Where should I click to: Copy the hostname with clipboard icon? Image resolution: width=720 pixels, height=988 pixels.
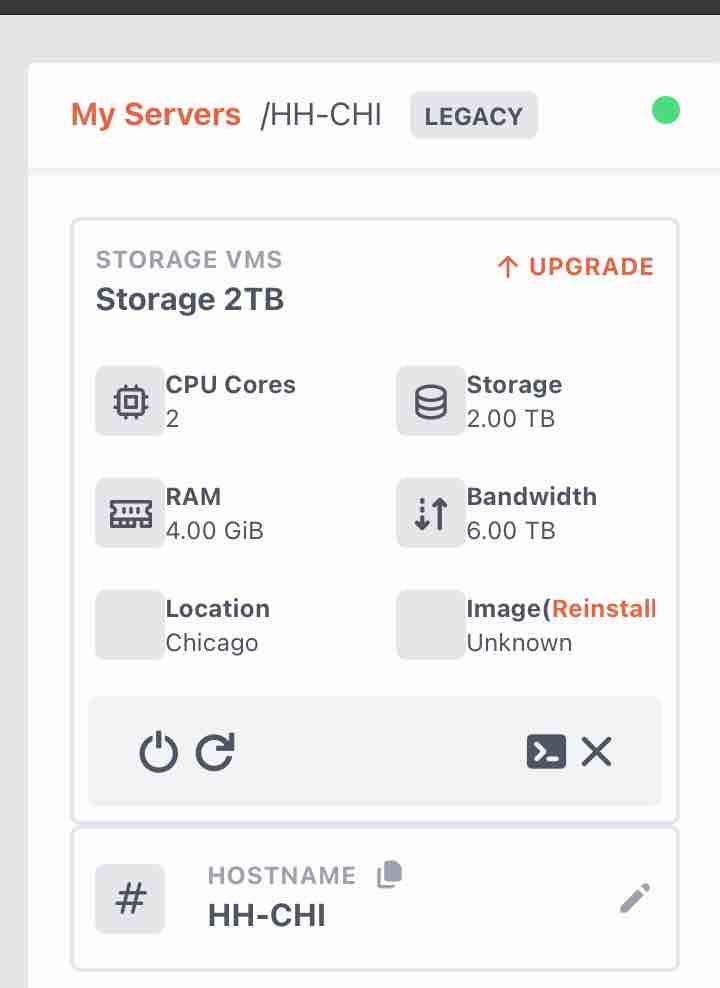pyautogui.click(x=390, y=875)
